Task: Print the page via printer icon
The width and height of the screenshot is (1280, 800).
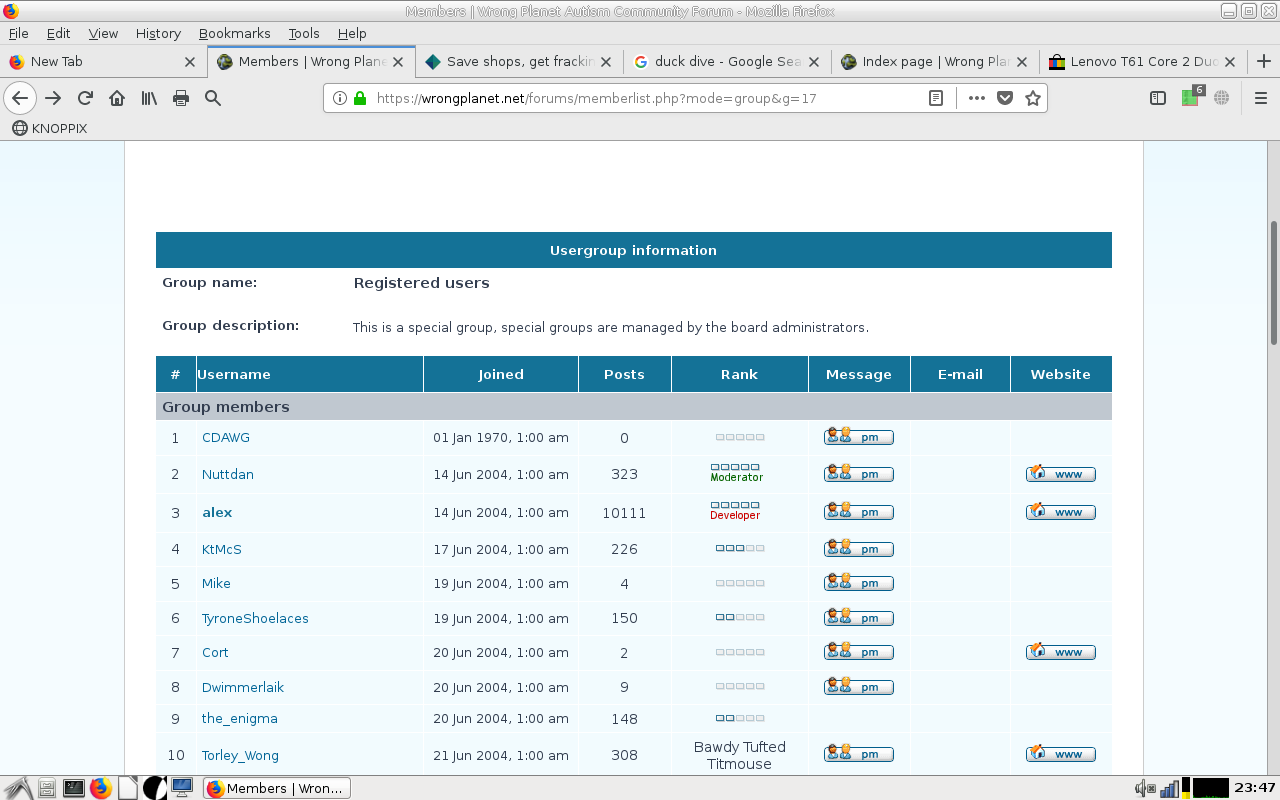Action: point(181,98)
